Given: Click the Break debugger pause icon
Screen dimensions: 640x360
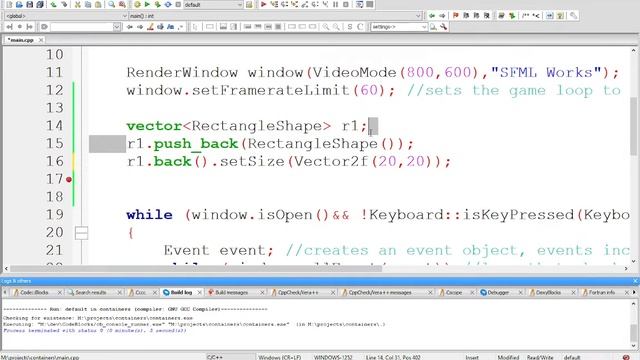Looking at the screenshot, I should [x=336, y=4].
